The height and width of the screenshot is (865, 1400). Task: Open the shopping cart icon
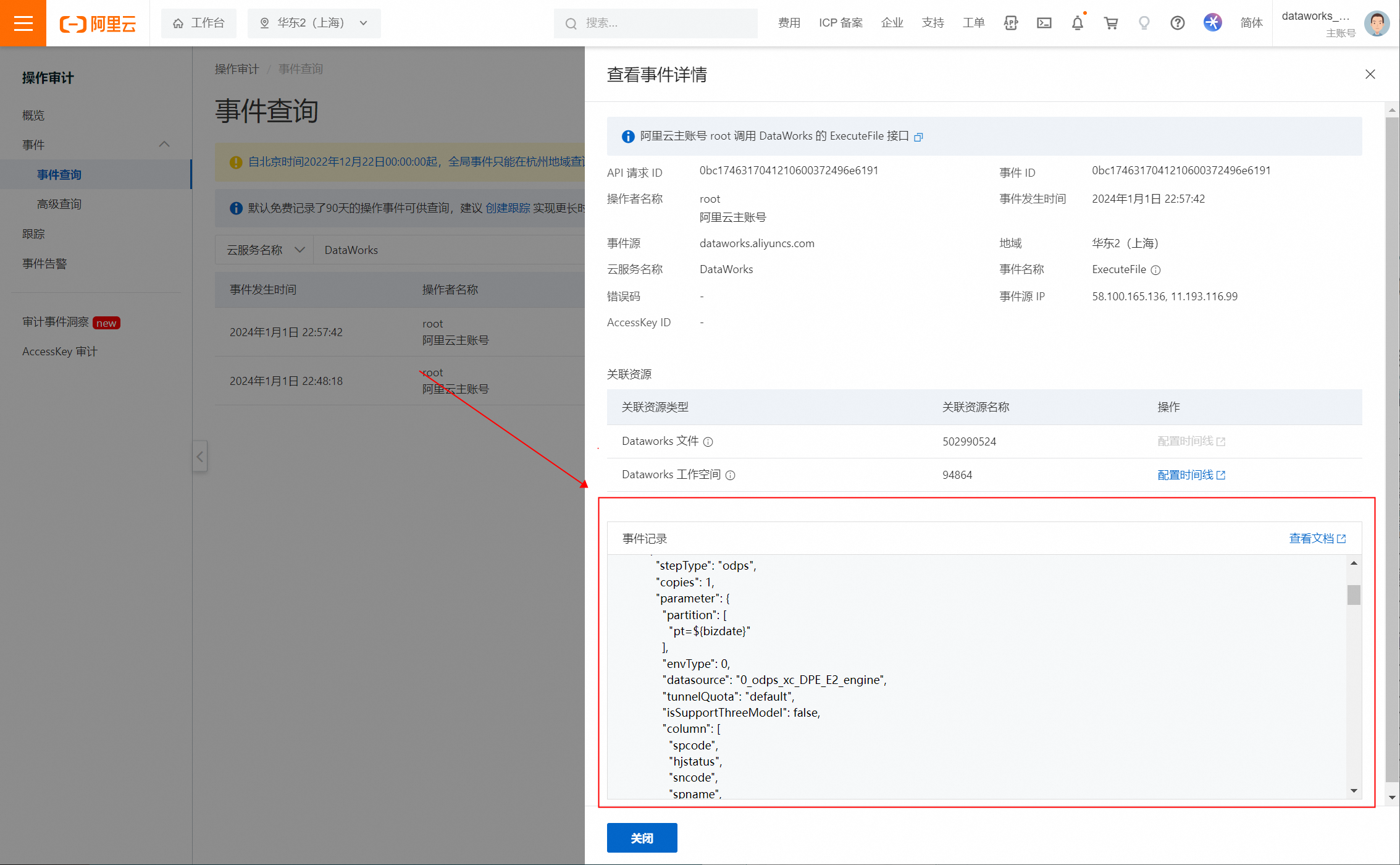[1110, 23]
